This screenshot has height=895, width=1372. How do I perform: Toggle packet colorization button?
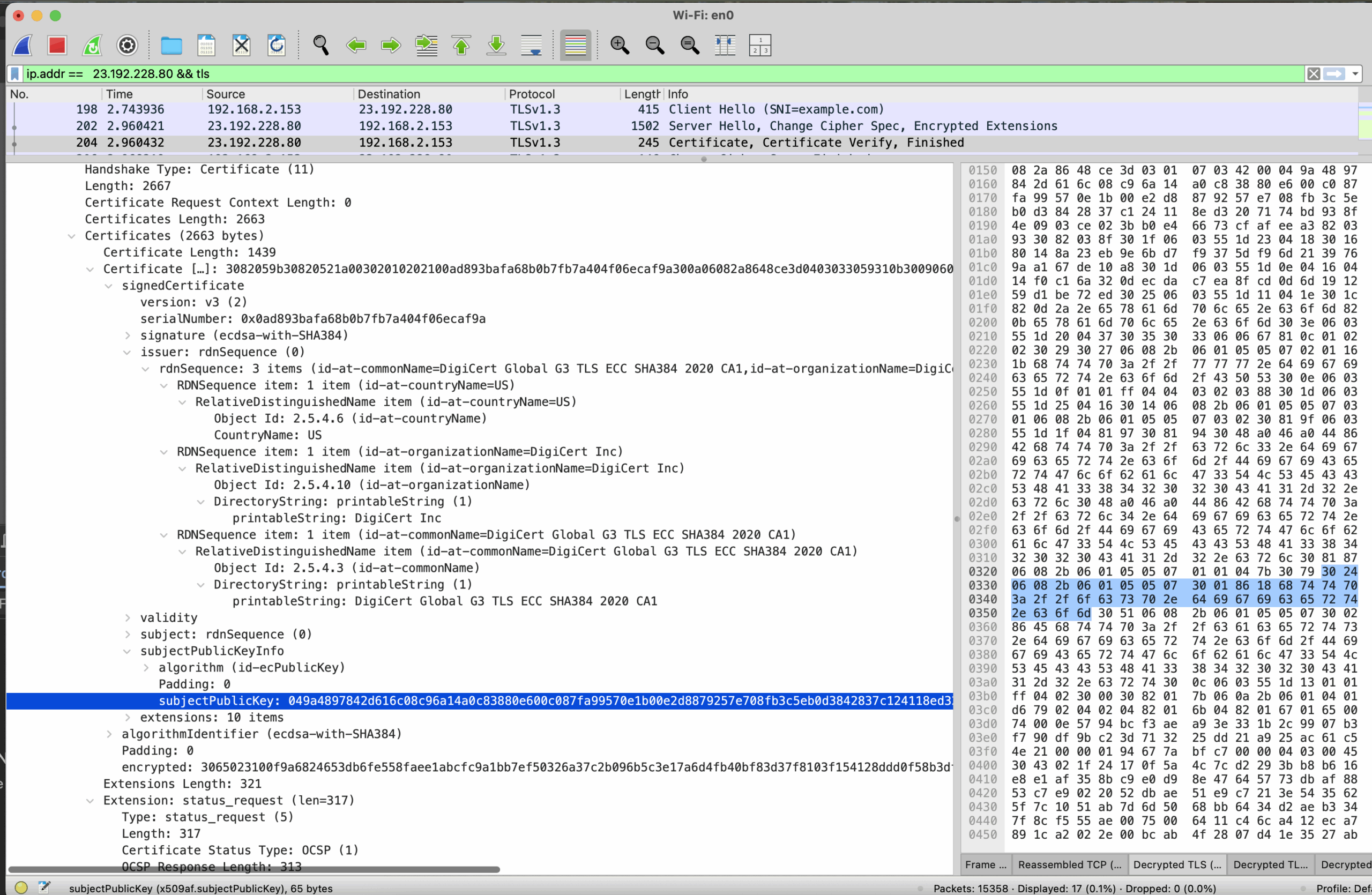click(575, 45)
